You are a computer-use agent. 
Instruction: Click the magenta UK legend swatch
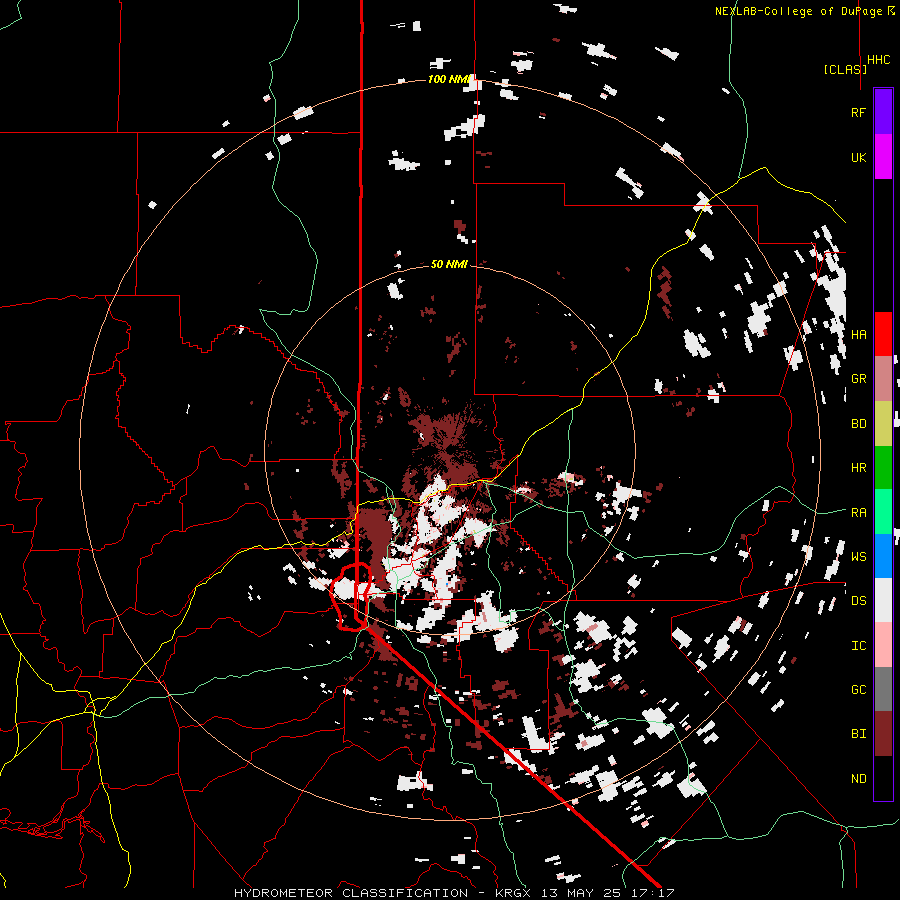883,157
